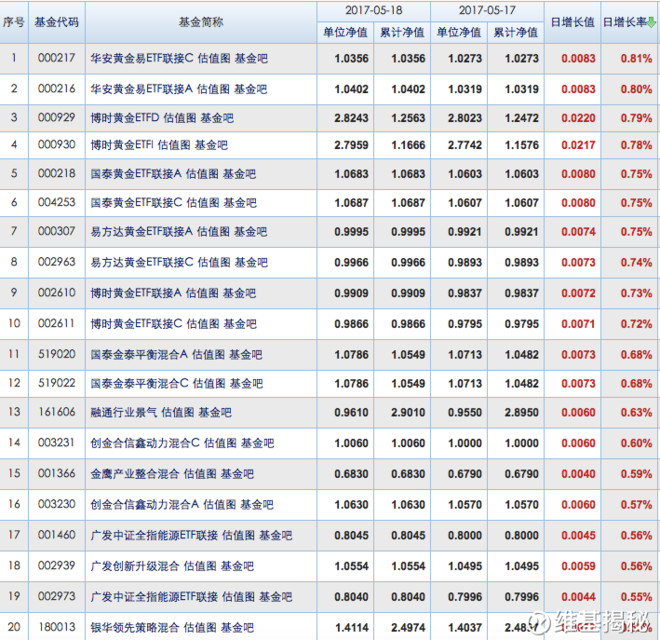The height and width of the screenshot is (640, 660).
Task: Select fund code 161606
Action: (x=56, y=411)
